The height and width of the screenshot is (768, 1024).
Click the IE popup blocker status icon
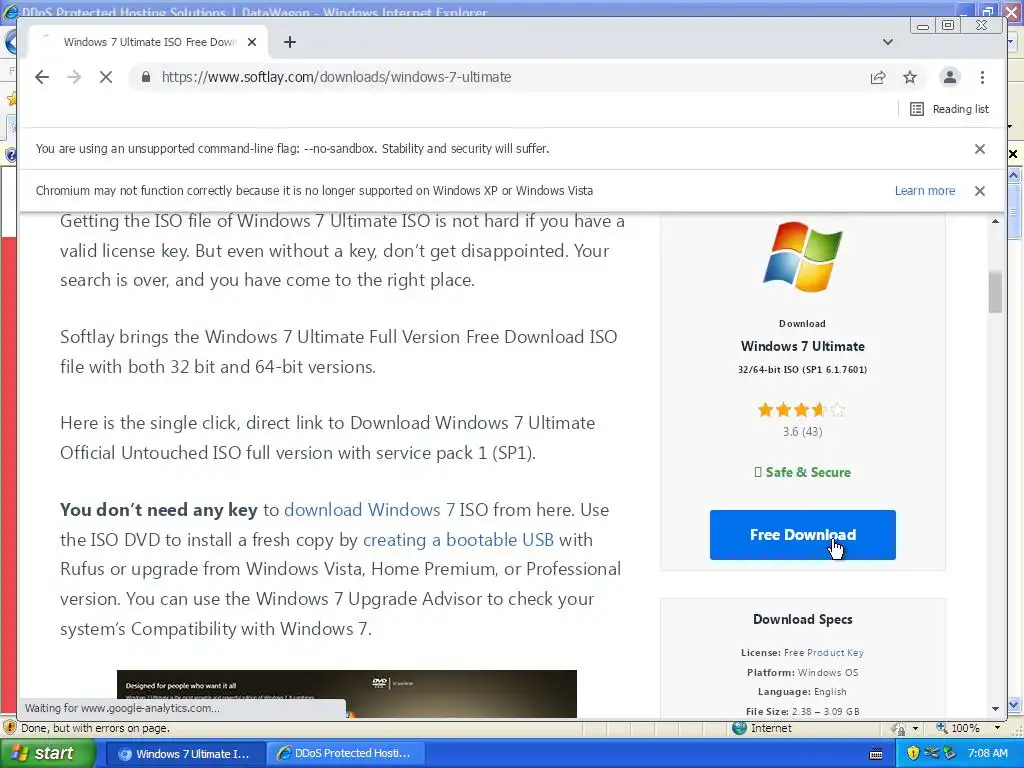tap(898, 728)
